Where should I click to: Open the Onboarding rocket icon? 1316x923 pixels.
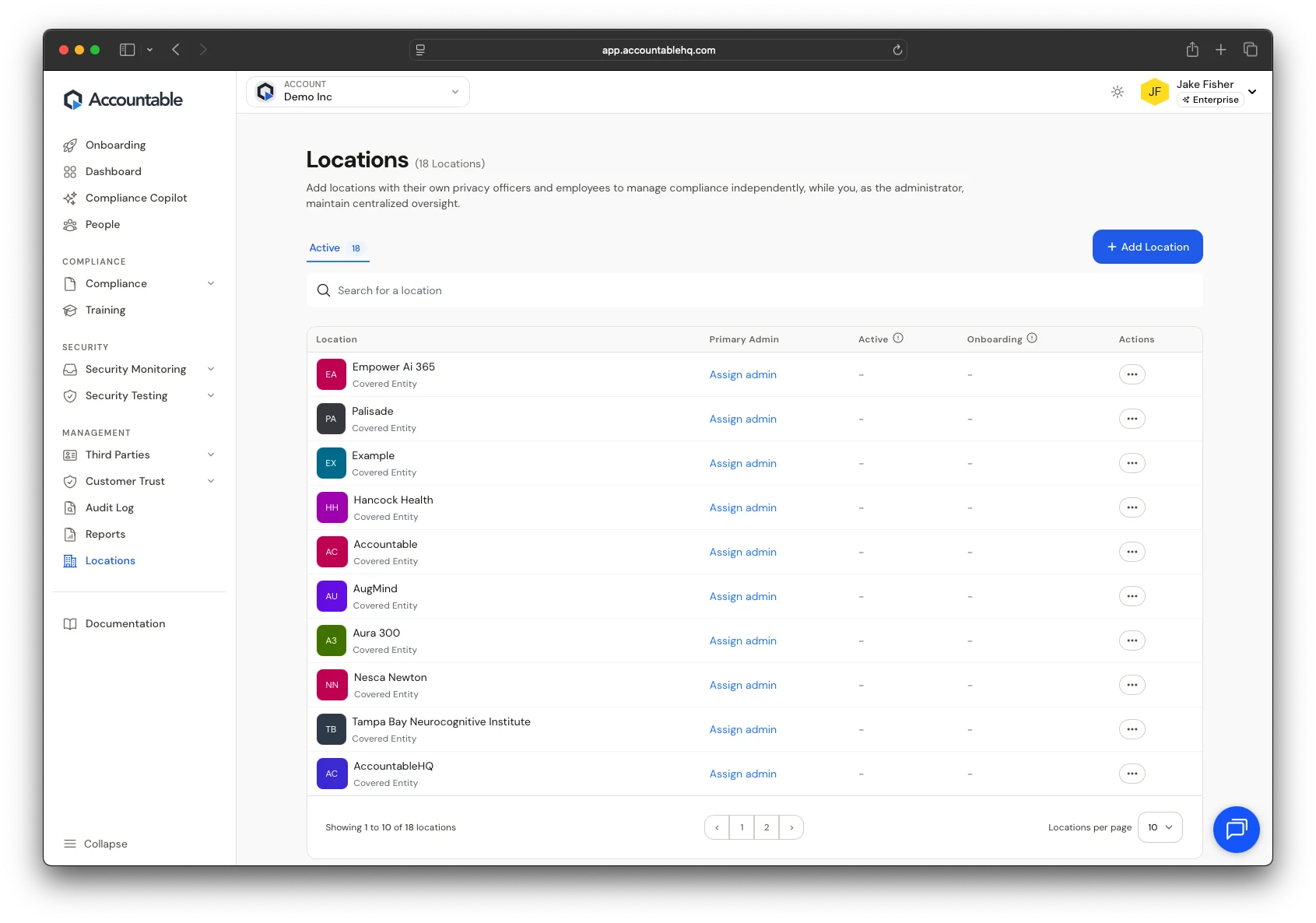click(70, 146)
